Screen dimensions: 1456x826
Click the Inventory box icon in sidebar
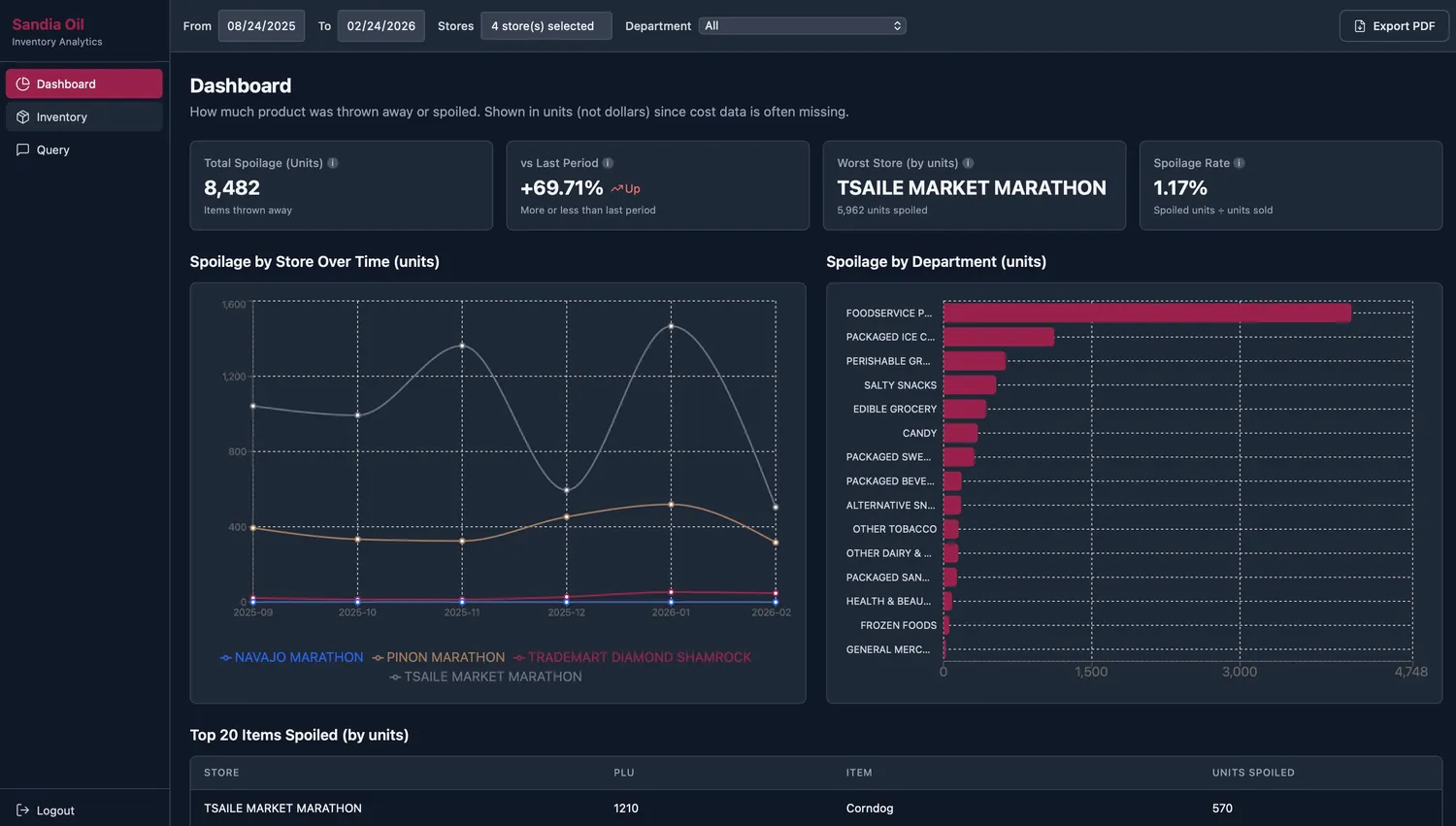pos(21,116)
